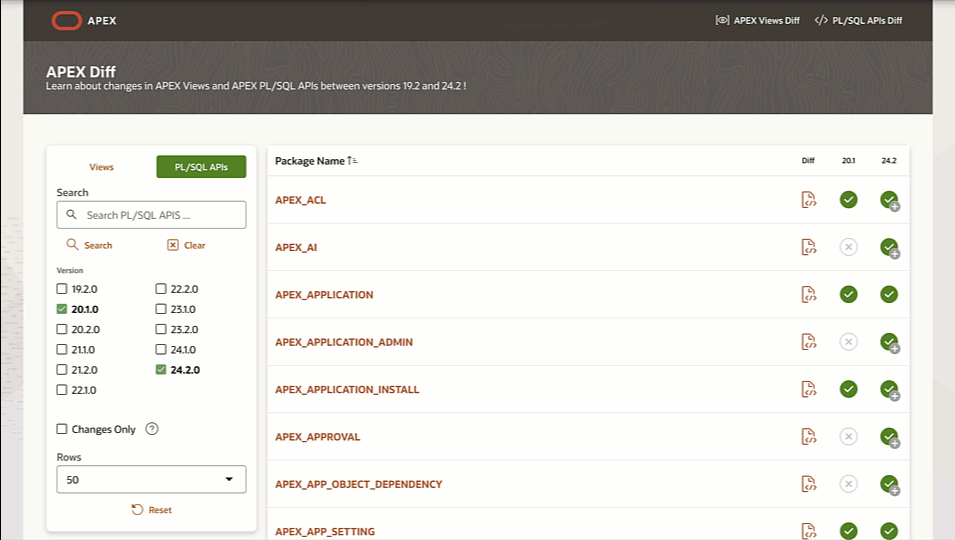Open the APEX_APP_SETTING package link
This screenshot has height=540, width=955.
pos(325,531)
